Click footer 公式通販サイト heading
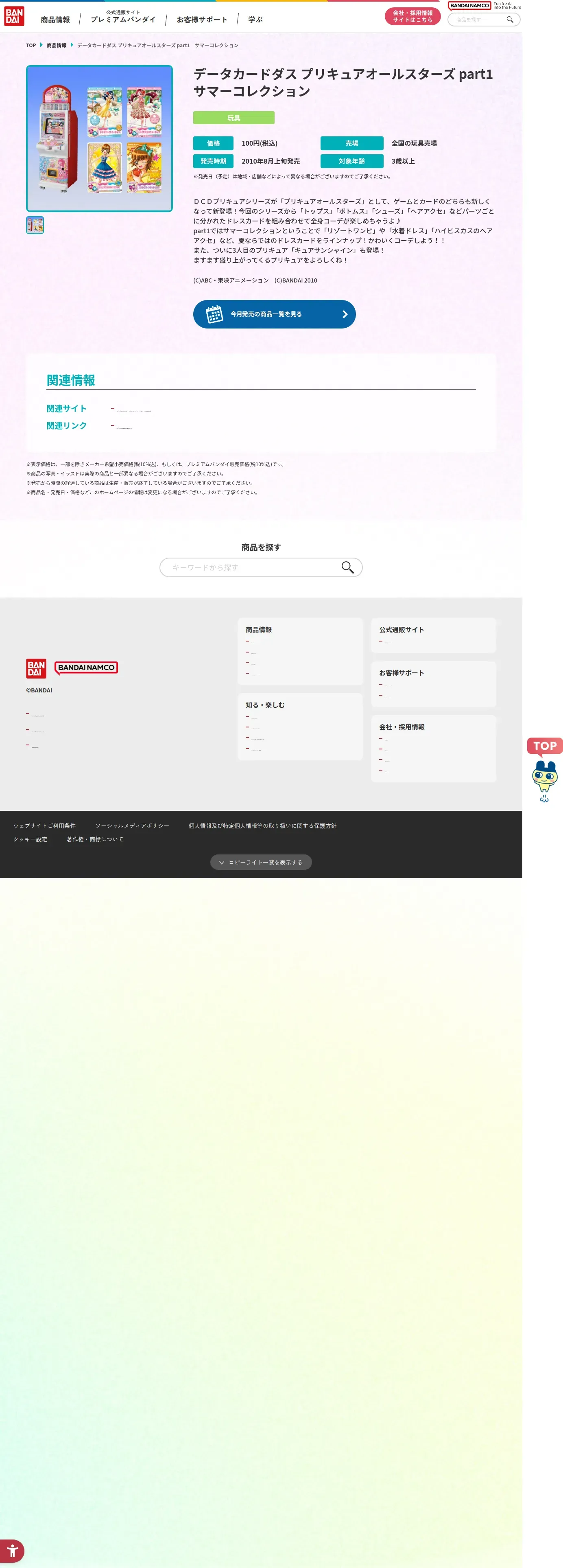Image resolution: width=563 pixels, height=1568 pixels. pyautogui.click(x=401, y=630)
